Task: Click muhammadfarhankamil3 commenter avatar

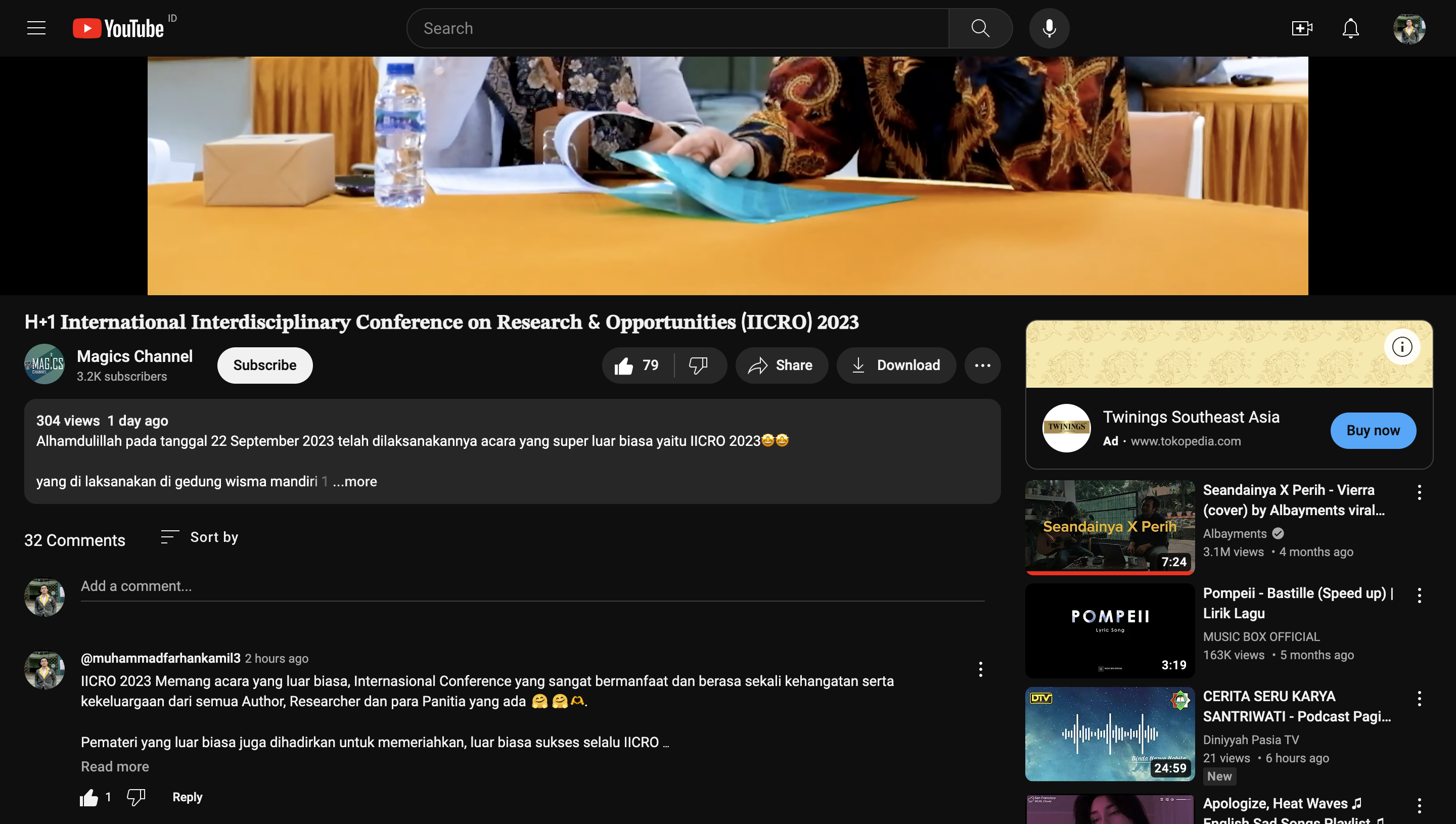Action: [x=44, y=670]
